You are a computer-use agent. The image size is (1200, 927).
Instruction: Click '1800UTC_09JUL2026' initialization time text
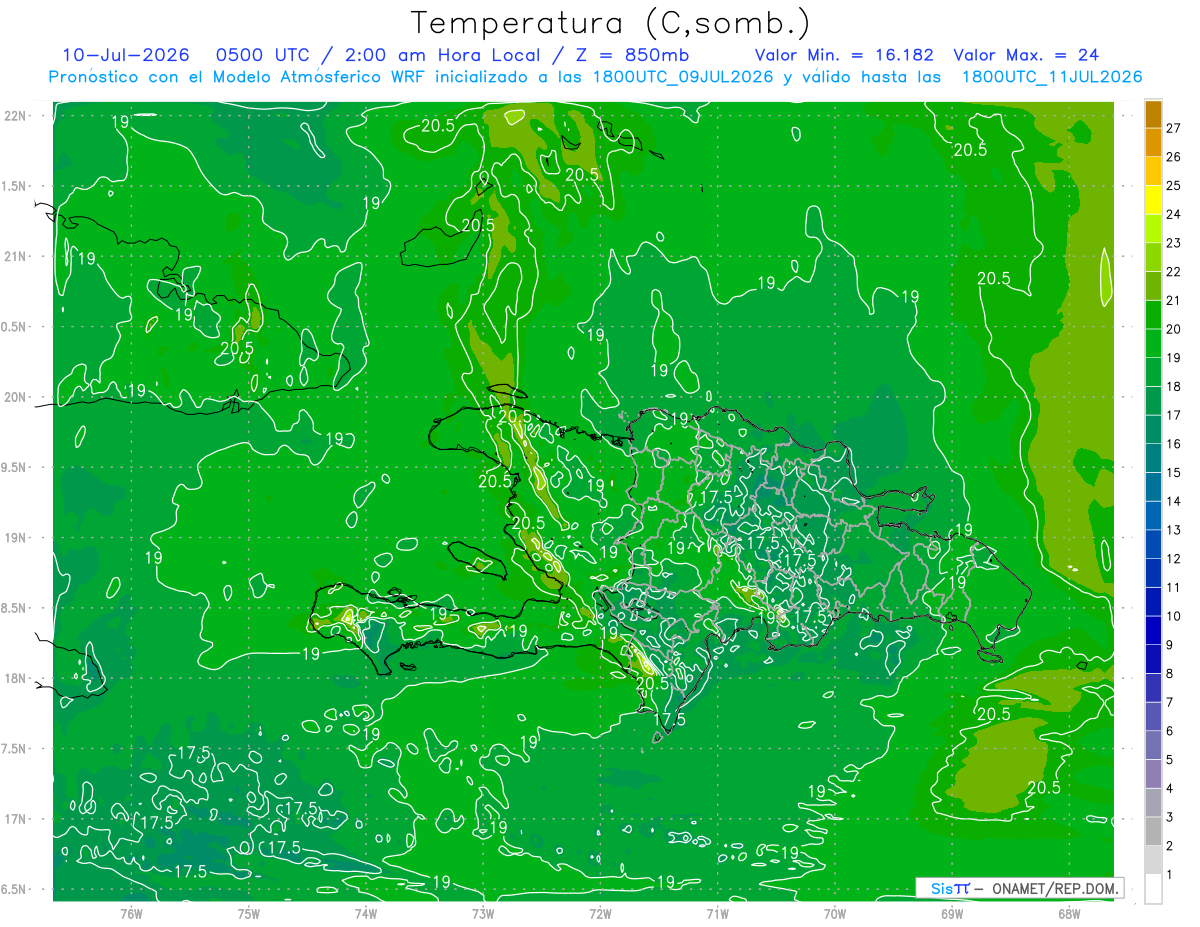(x=683, y=77)
